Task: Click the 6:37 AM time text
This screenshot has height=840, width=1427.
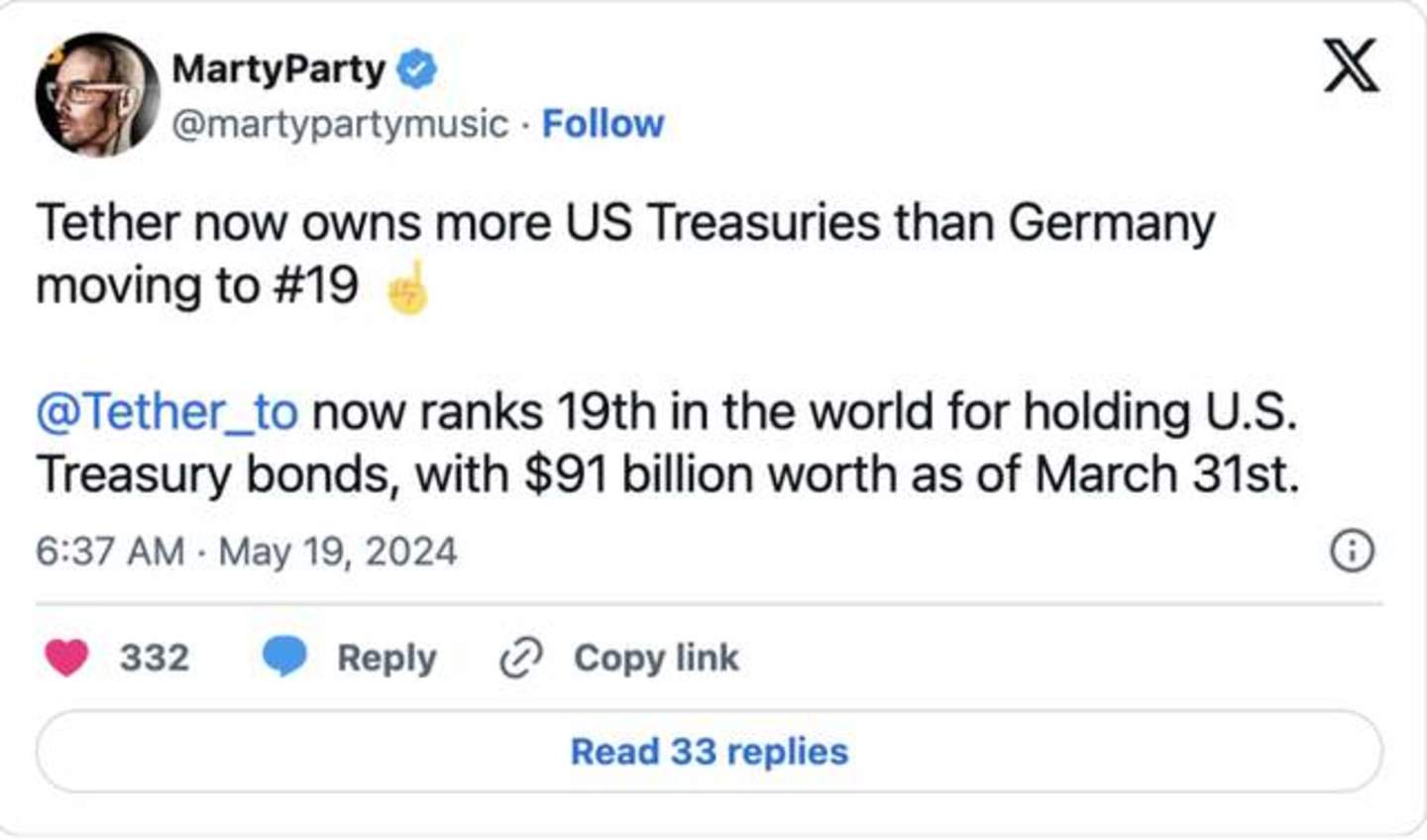Action: [110, 552]
